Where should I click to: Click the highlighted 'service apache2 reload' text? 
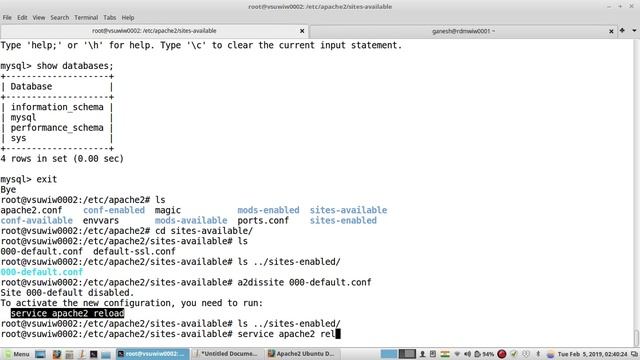[67, 313]
